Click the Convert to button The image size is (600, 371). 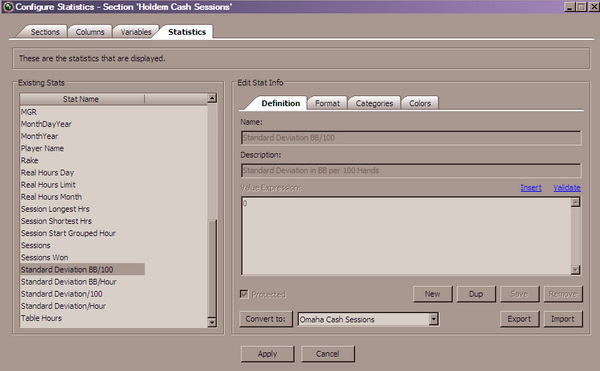pos(266,319)
